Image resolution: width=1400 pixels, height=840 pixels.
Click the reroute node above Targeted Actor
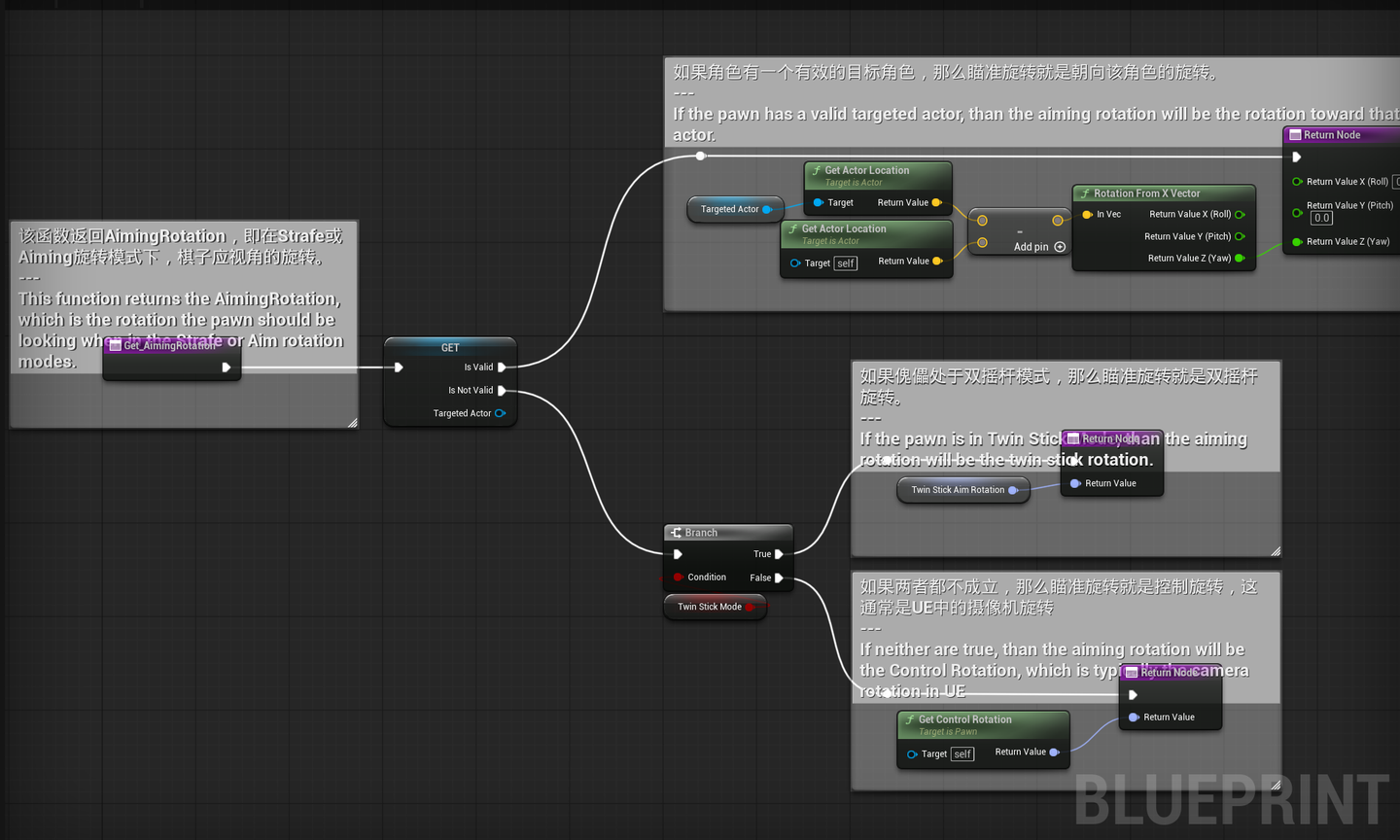click(701, 156)
